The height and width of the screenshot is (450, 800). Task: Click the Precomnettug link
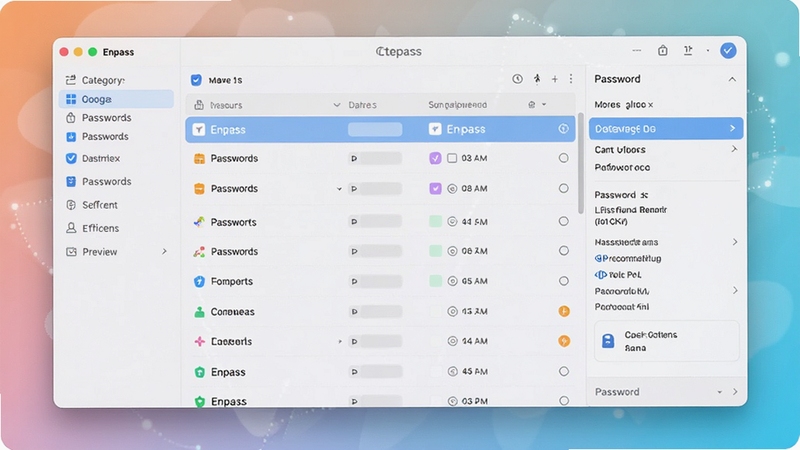click(x=628, y=258)
